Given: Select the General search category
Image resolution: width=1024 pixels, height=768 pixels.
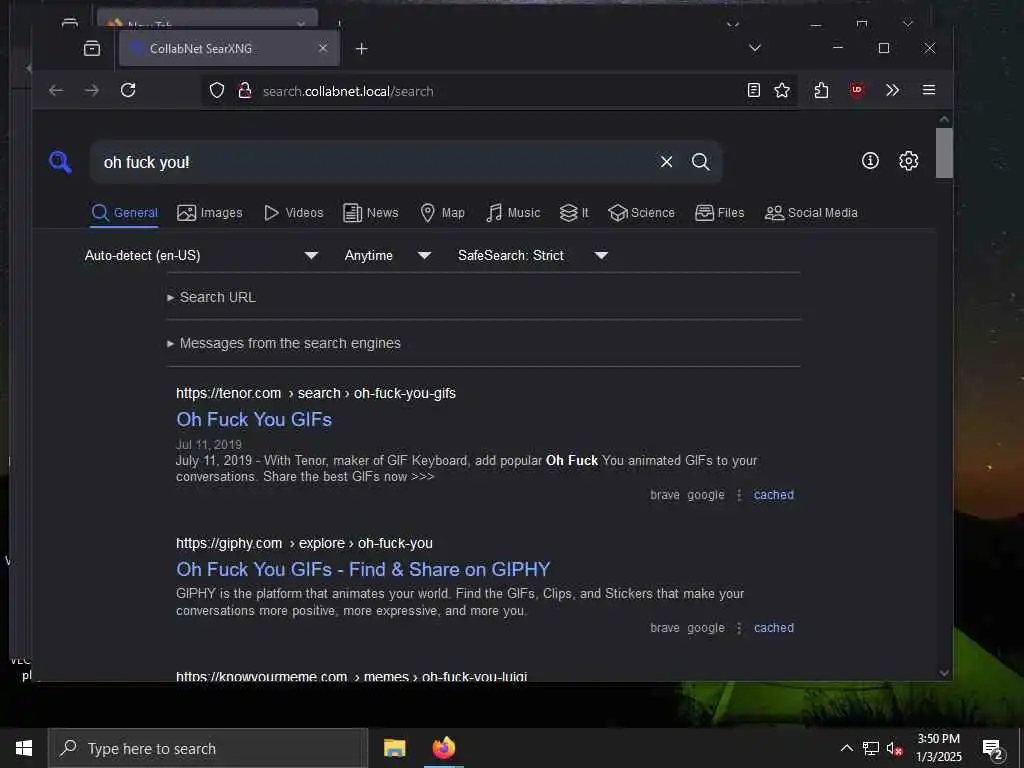Looking at the screenshot, I should (x=125, y=213).
